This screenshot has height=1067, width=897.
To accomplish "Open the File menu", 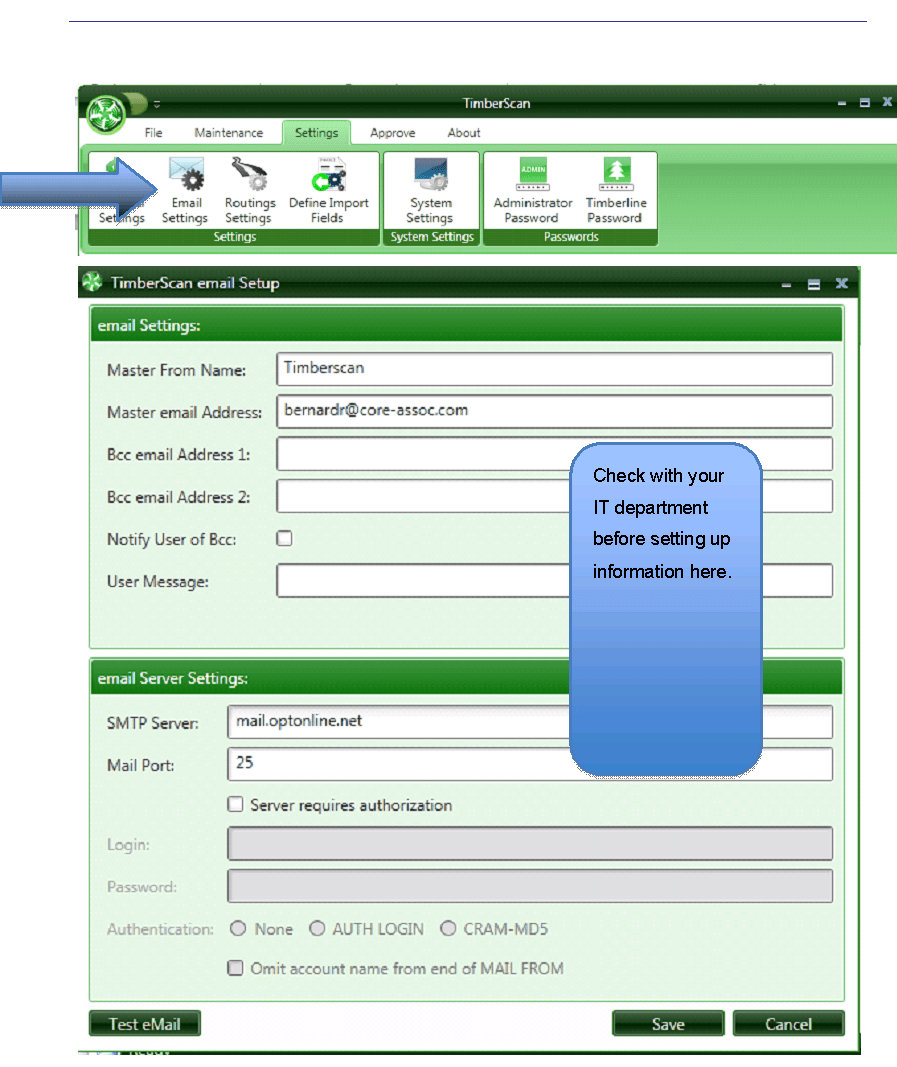I will (153, 132).
